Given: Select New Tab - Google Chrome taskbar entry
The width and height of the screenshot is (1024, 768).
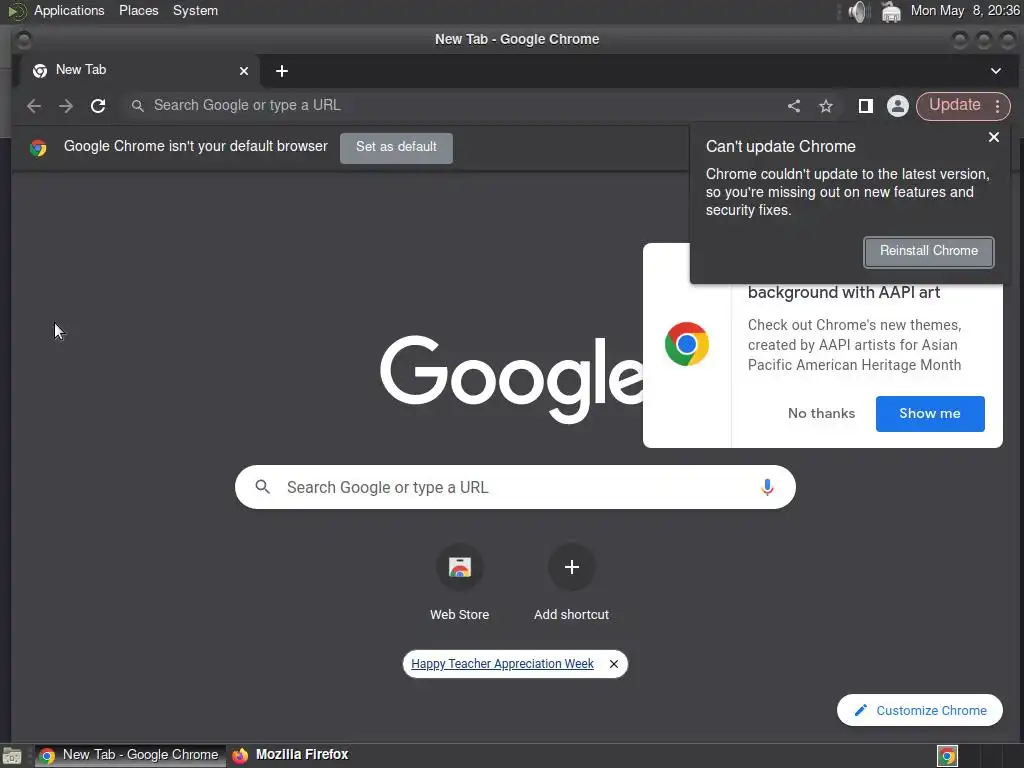Looking at the screenshot, I should [x=129, y=755].
